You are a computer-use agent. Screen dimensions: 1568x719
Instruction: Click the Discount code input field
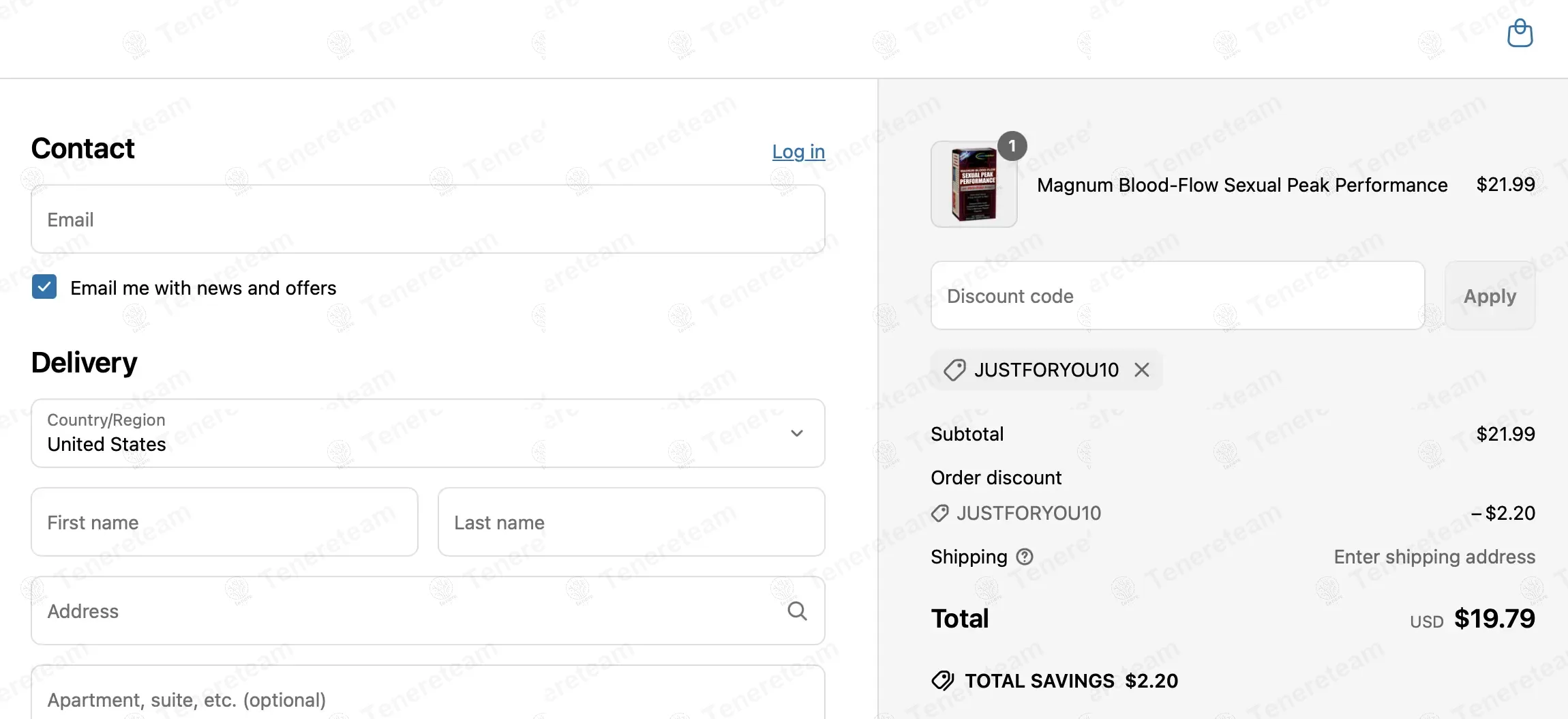pos(1177,295)
